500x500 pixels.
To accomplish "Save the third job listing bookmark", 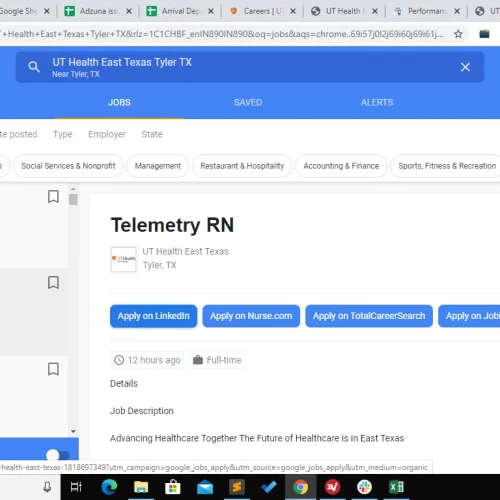I will [53, 369].
